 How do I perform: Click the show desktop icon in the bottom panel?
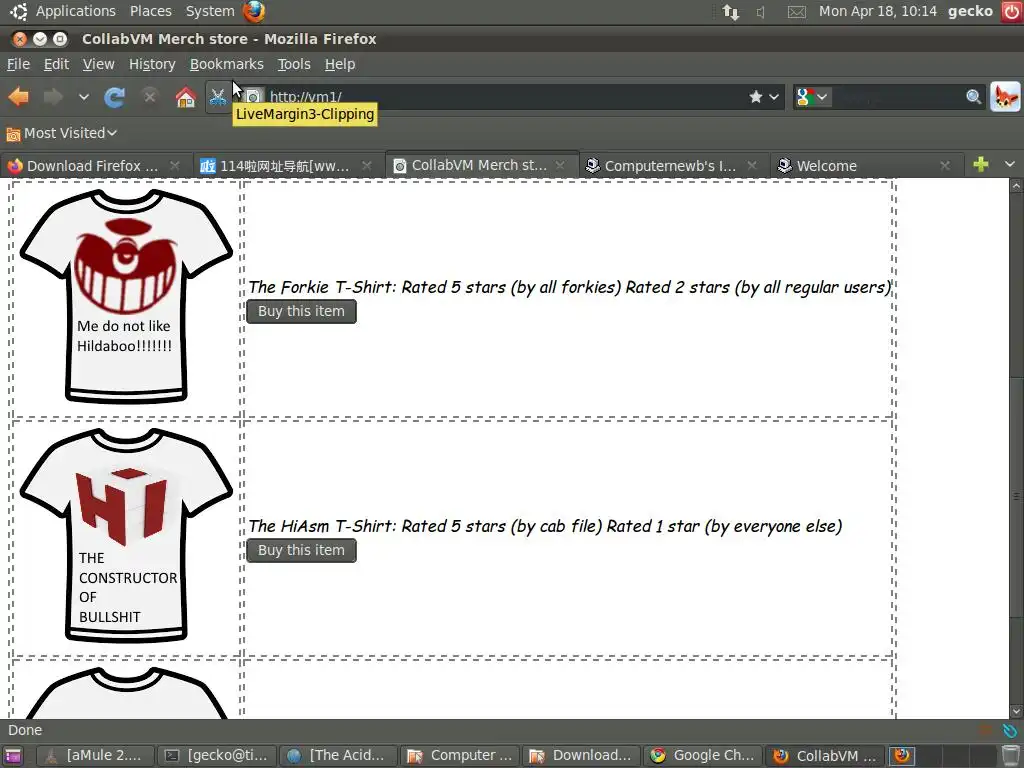click(12, 756)
